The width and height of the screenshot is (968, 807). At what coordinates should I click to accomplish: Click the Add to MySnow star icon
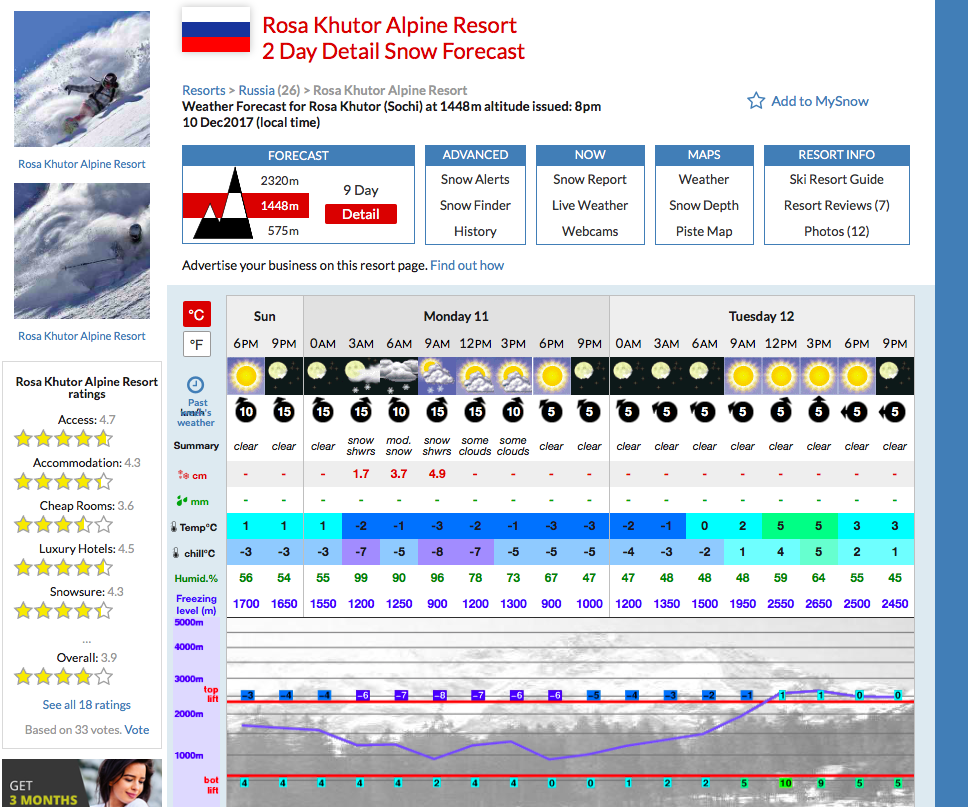756,101
